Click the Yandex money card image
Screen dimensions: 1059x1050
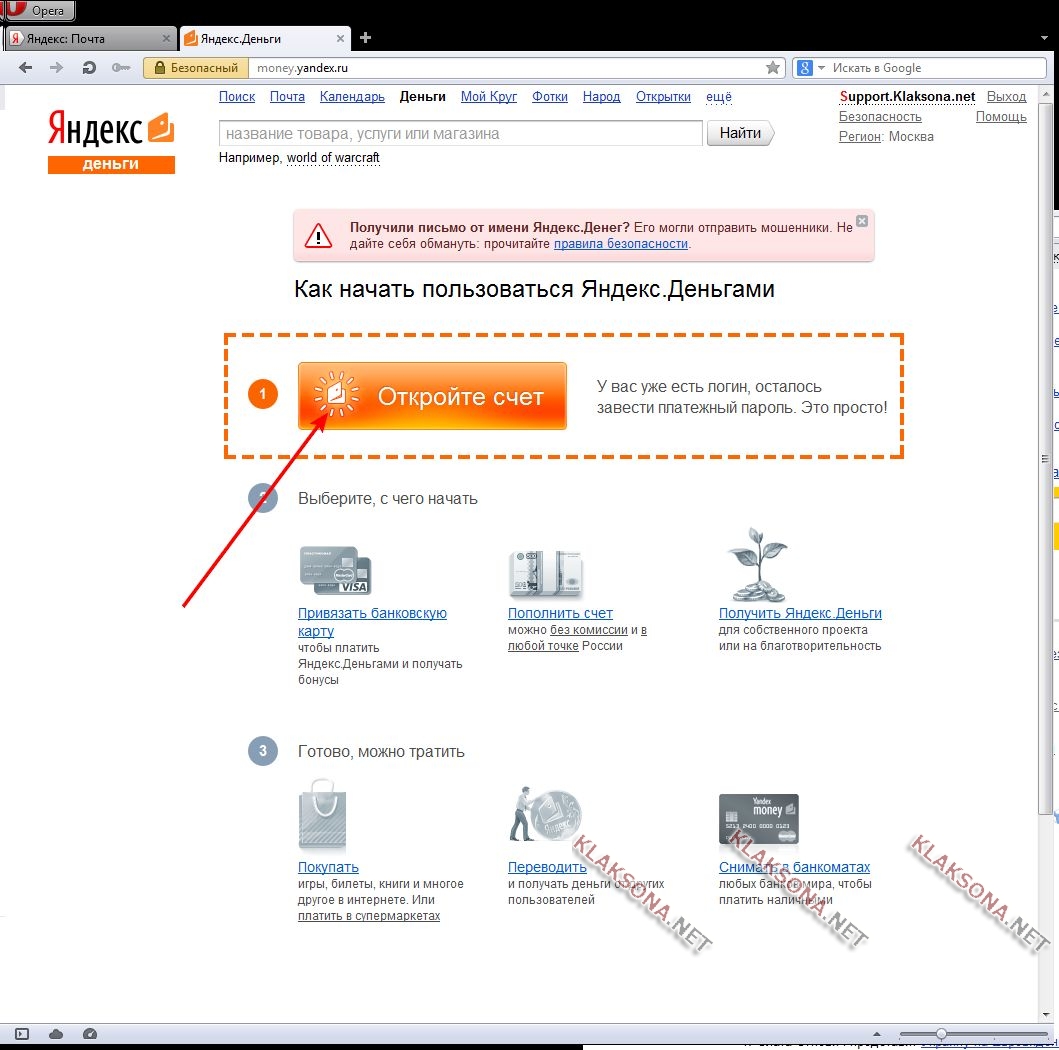(x=758, y=818)
